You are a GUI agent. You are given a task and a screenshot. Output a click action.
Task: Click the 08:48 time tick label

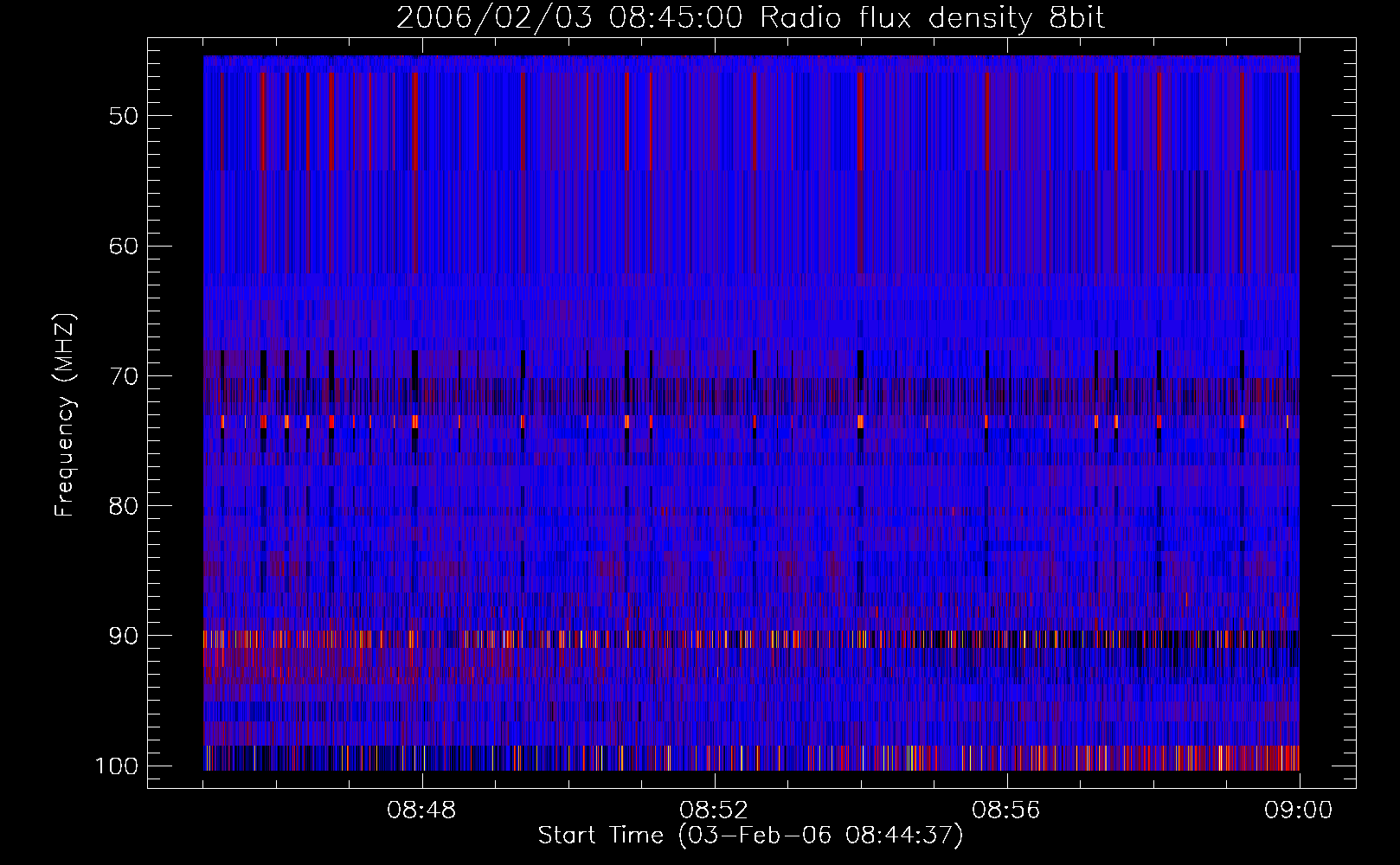(x=421, y=811)
